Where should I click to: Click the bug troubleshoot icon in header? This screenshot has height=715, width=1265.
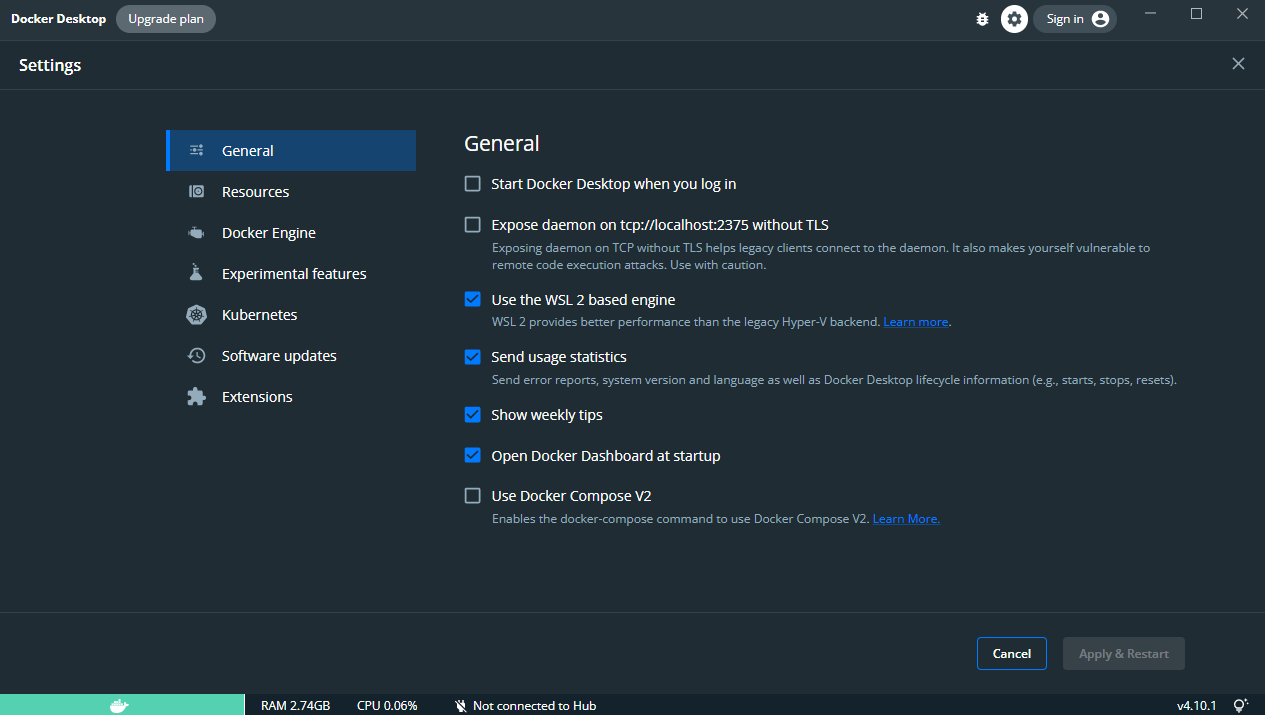[x=982, y=19]
